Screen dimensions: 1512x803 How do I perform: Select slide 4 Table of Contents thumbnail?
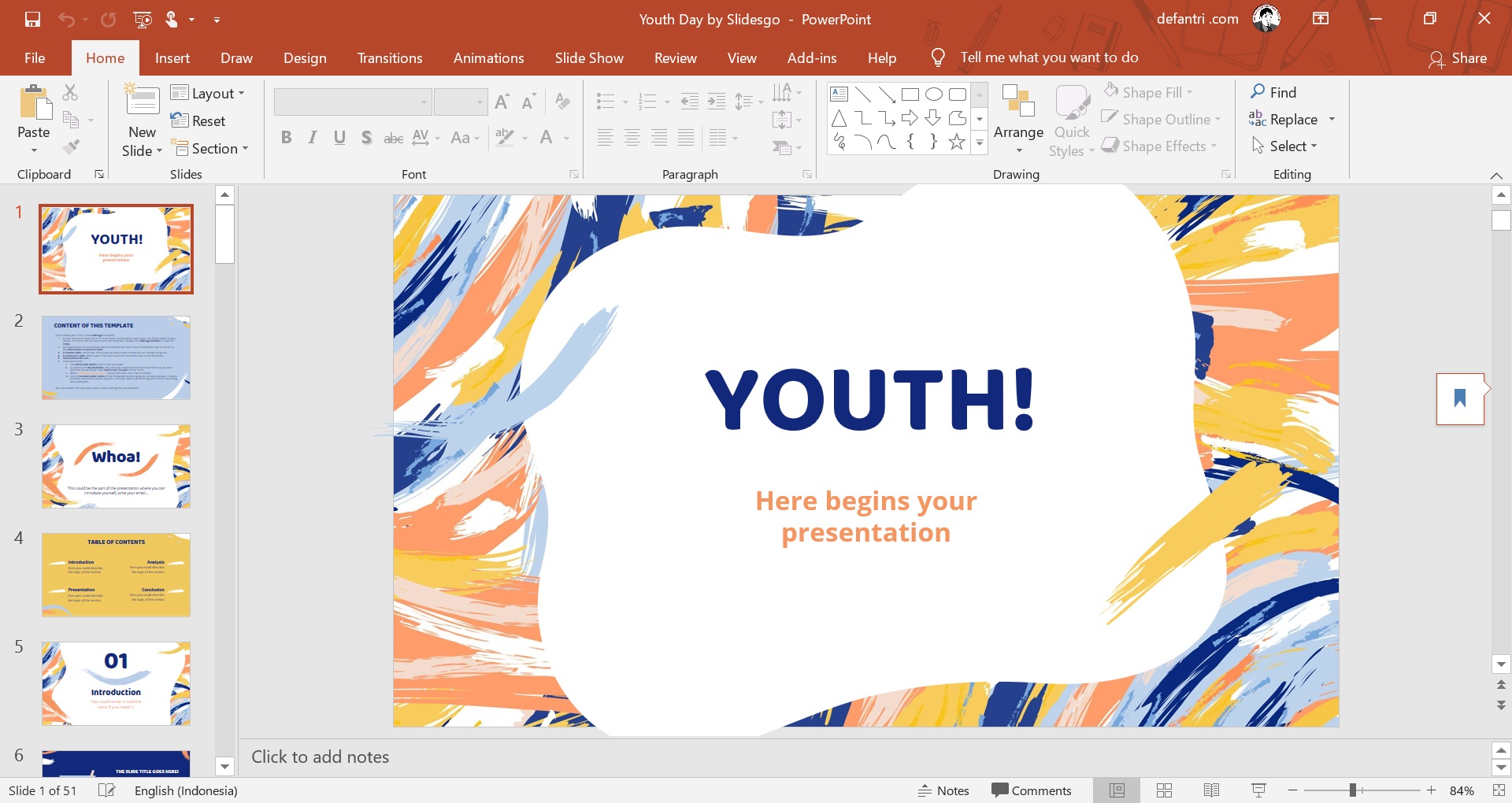click(116, 575)
